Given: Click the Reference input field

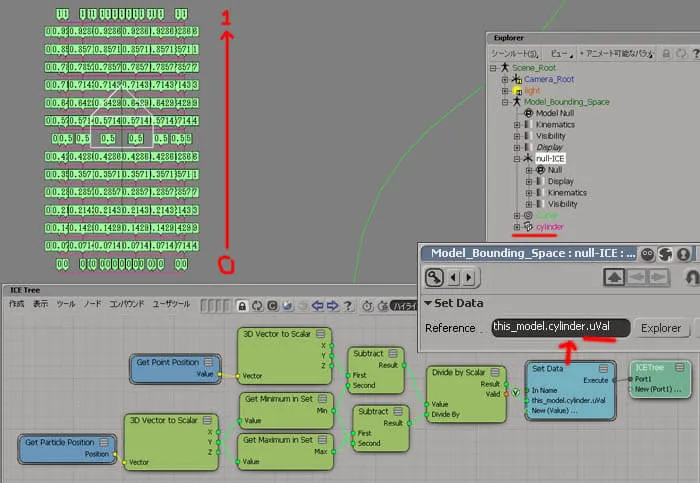Looking at the screenshot, I should click(561, 328).
